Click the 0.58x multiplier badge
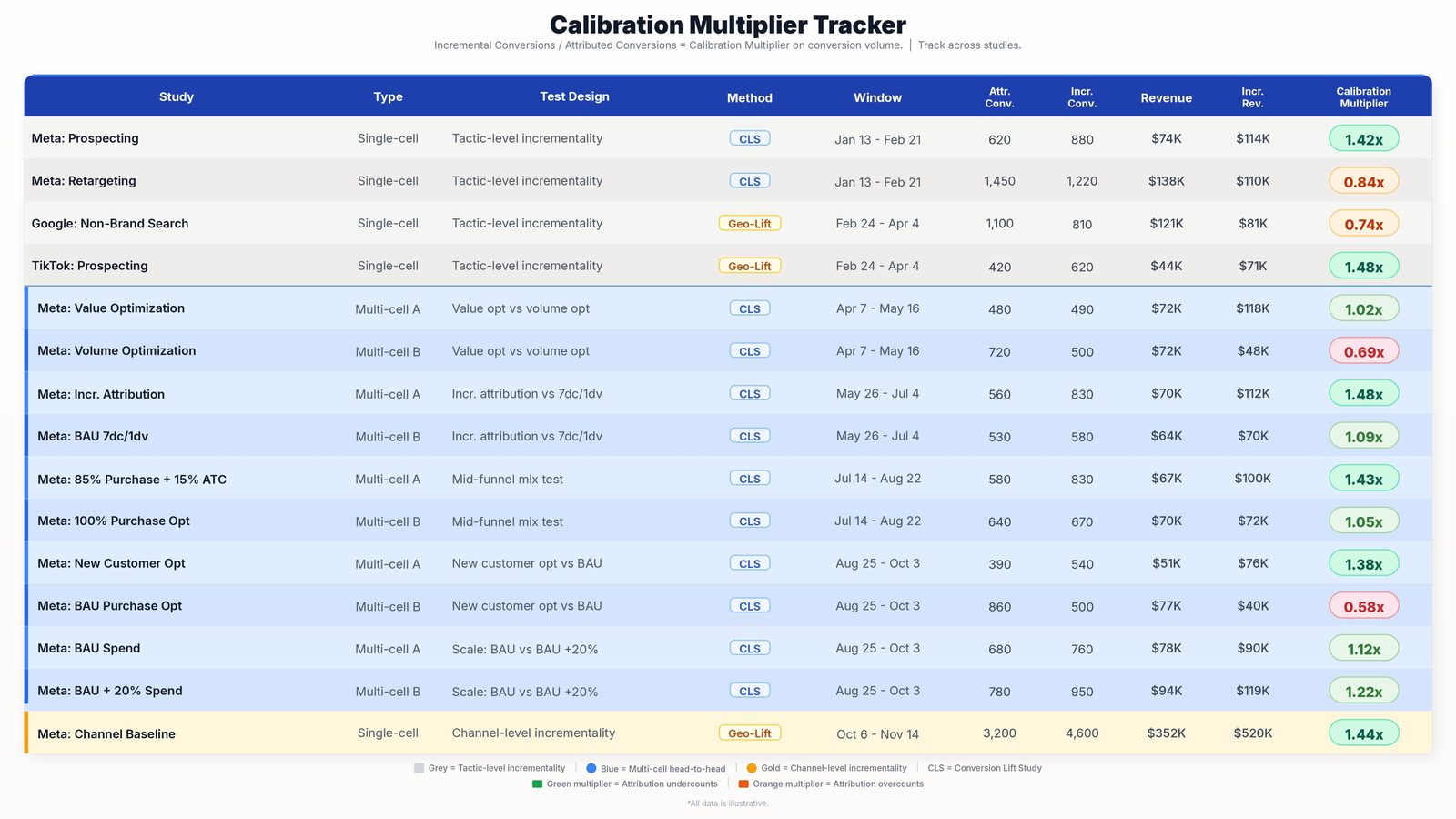 pyautogui.click(x=1363, y=606)
